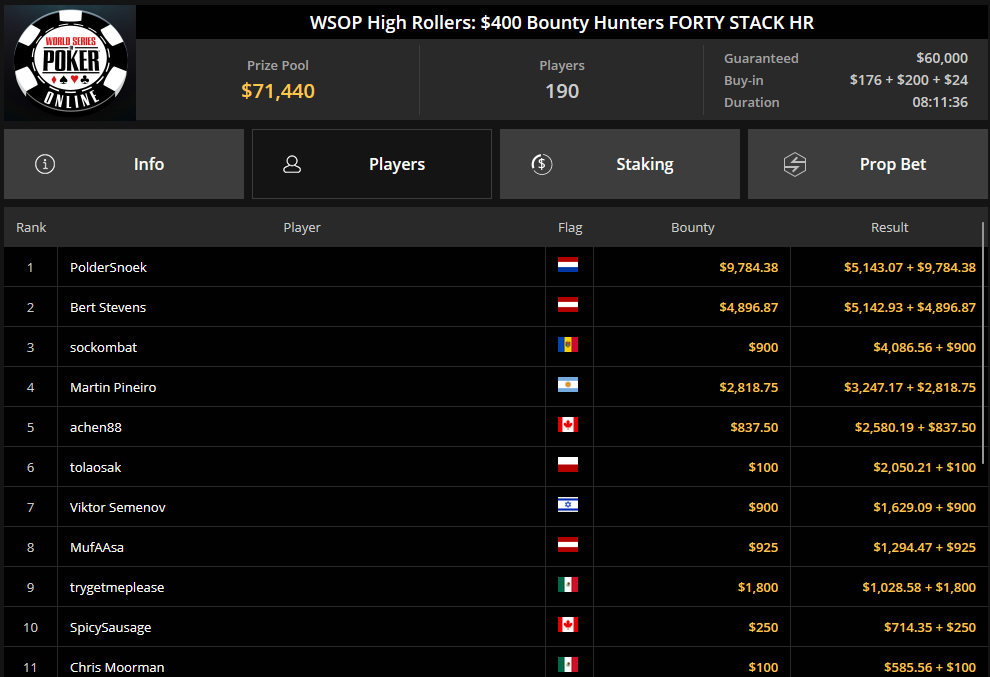Click SpicySausage's Canada flag
The height and width of the screenshot is (677, 990).
568,625
